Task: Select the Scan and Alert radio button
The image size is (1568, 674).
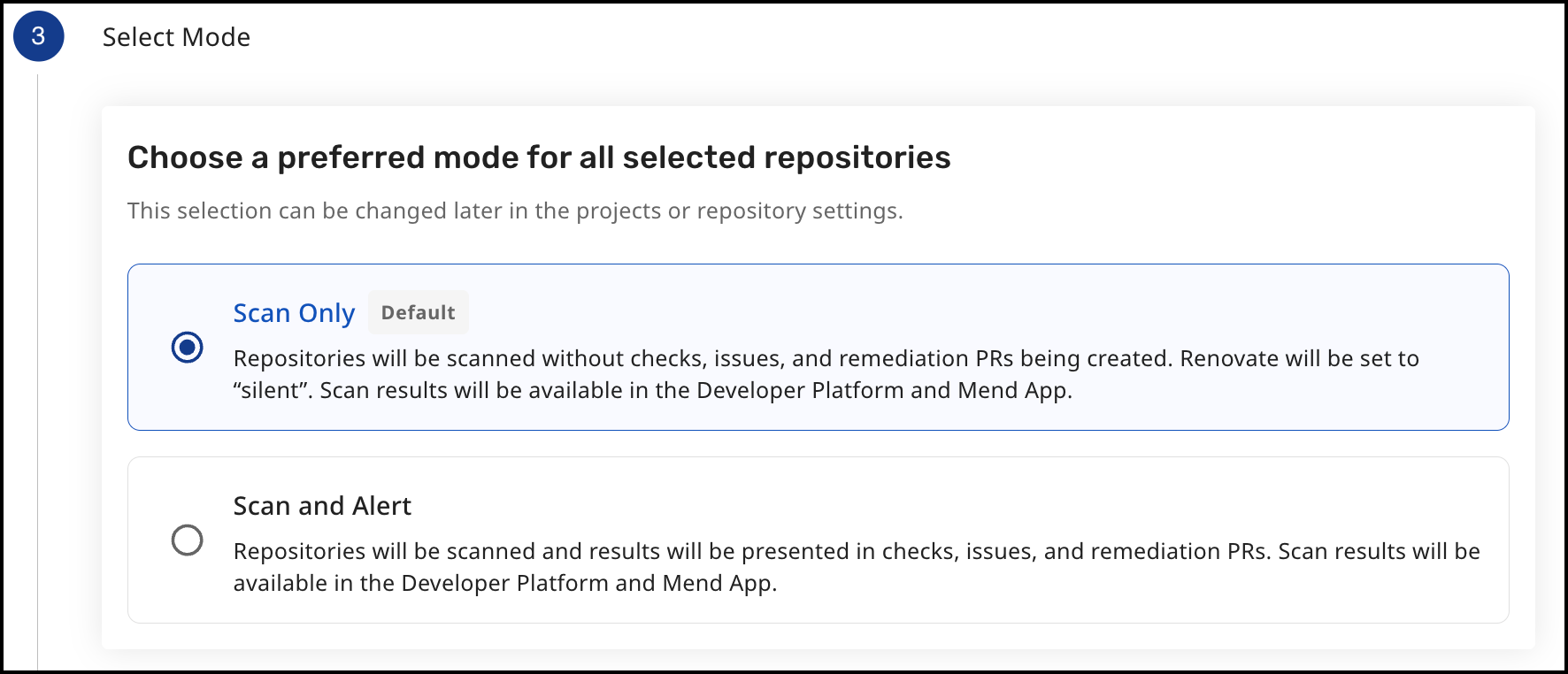Action: [x=187, y=540]
